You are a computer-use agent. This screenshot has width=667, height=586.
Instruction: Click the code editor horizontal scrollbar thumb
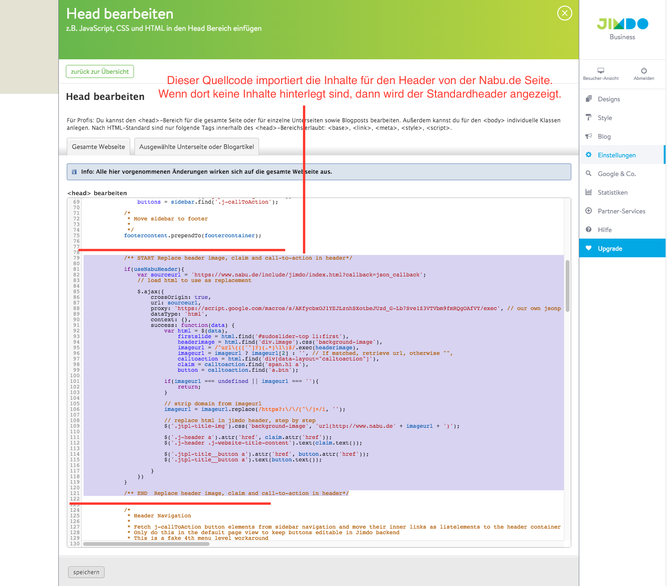[146, 543]
